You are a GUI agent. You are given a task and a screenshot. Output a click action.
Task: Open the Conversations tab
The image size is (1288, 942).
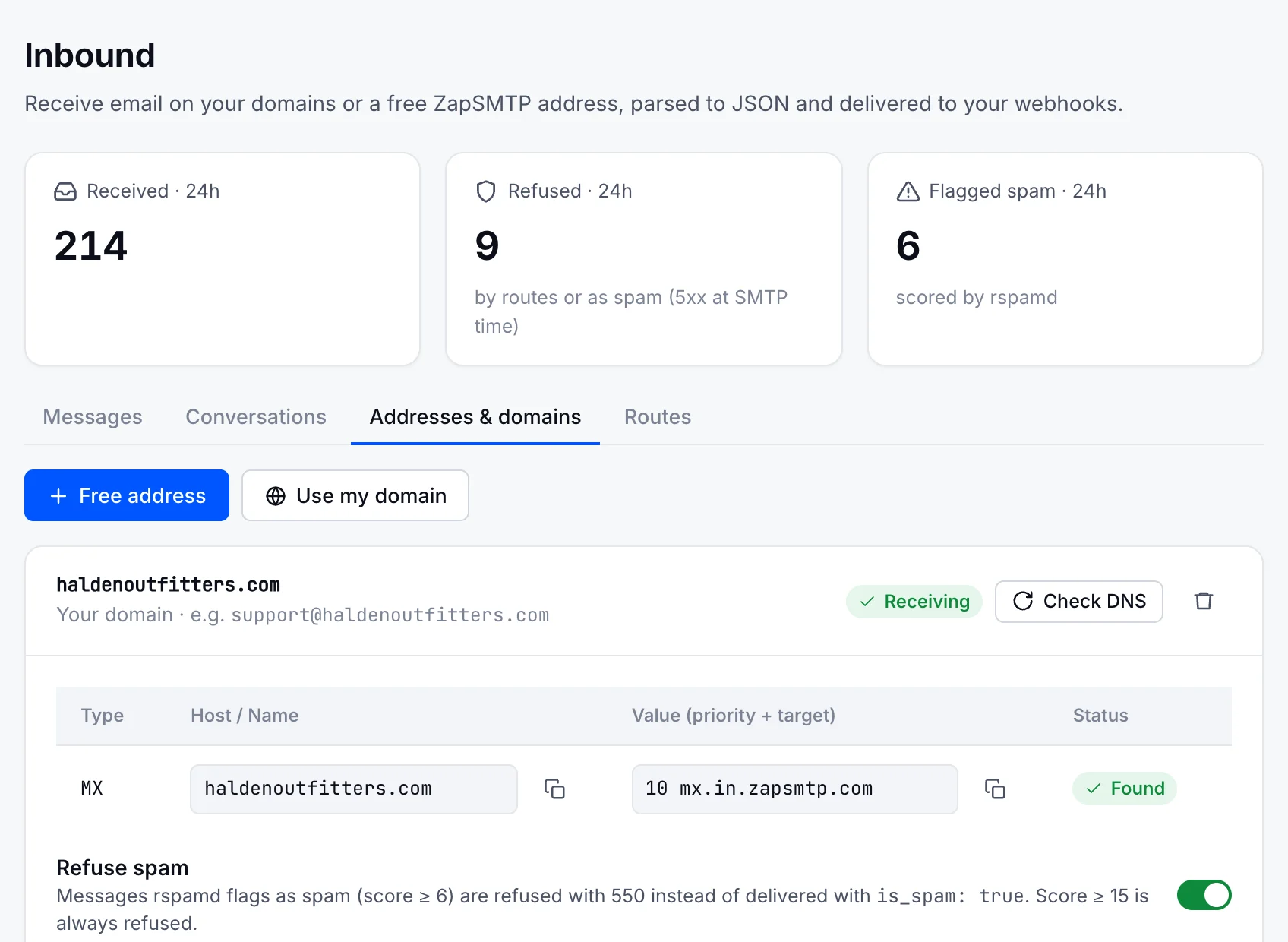coord(256,416)
